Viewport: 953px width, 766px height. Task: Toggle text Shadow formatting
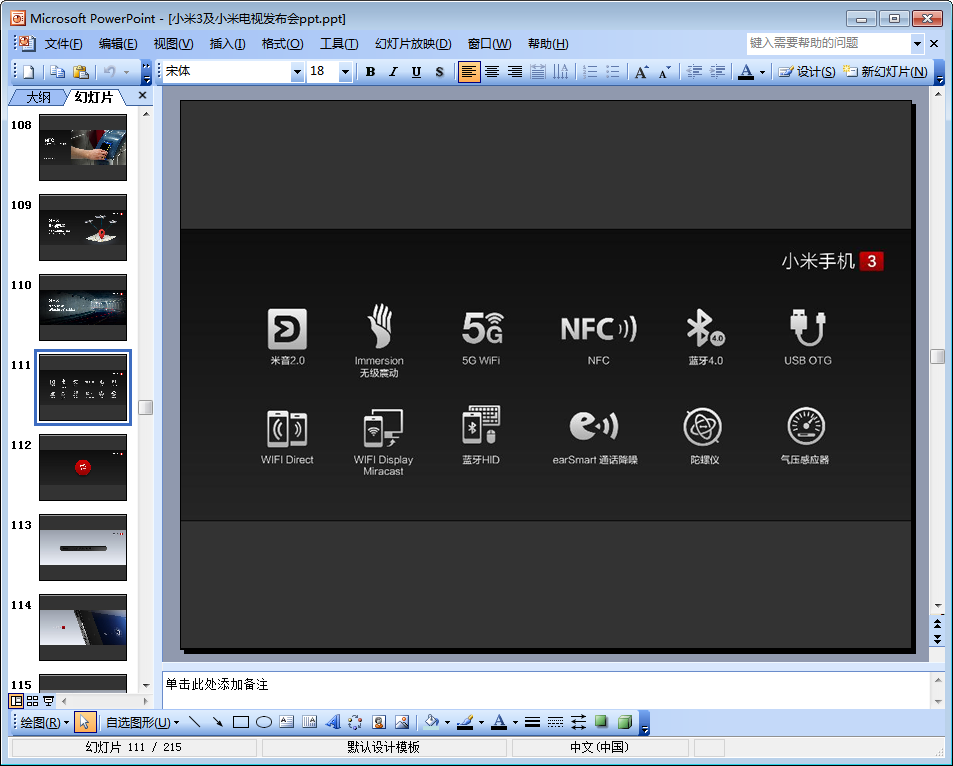point(439,72)
